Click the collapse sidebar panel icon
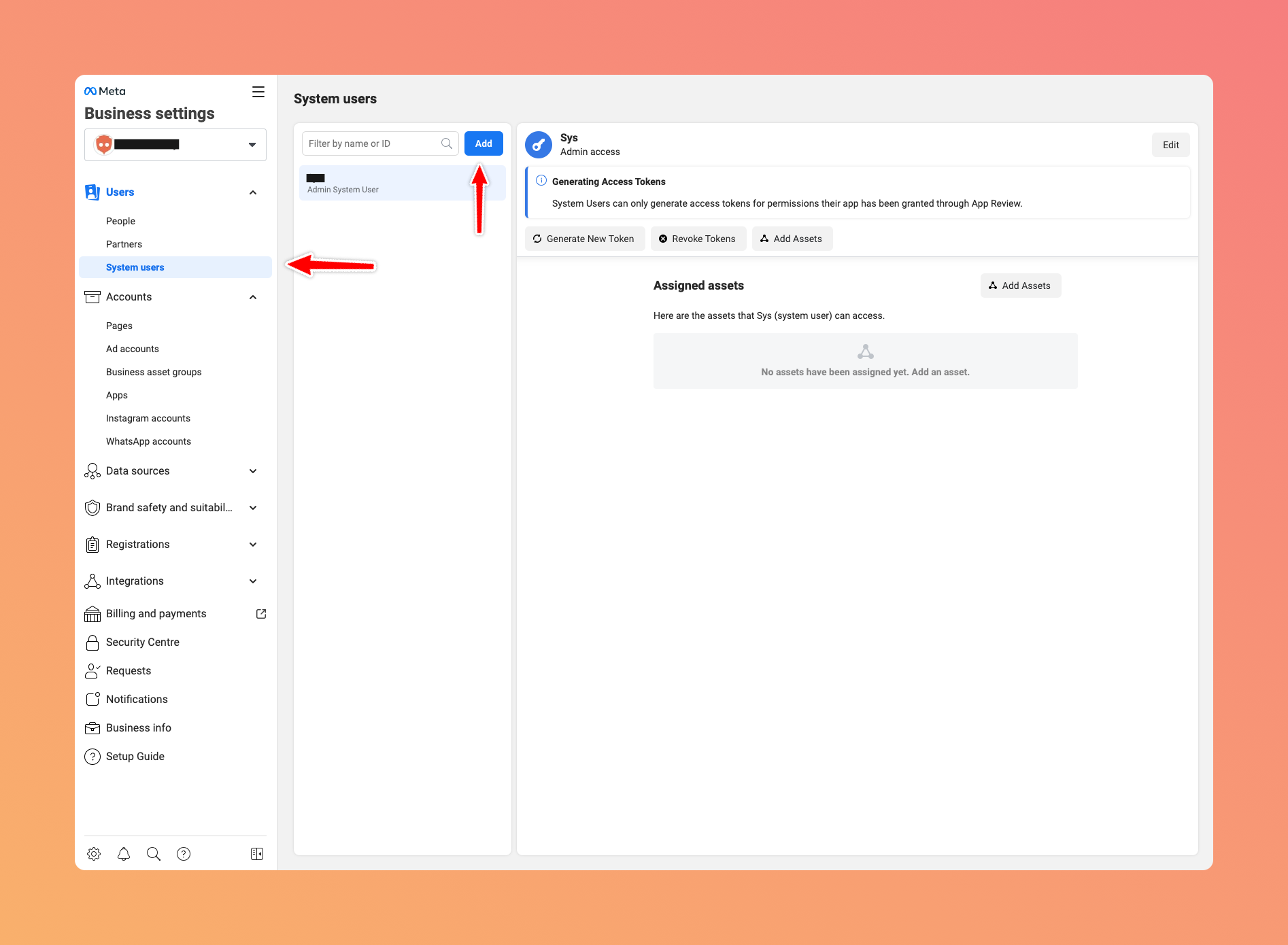This screenshot has width=1288, height=945. point(257,854)
